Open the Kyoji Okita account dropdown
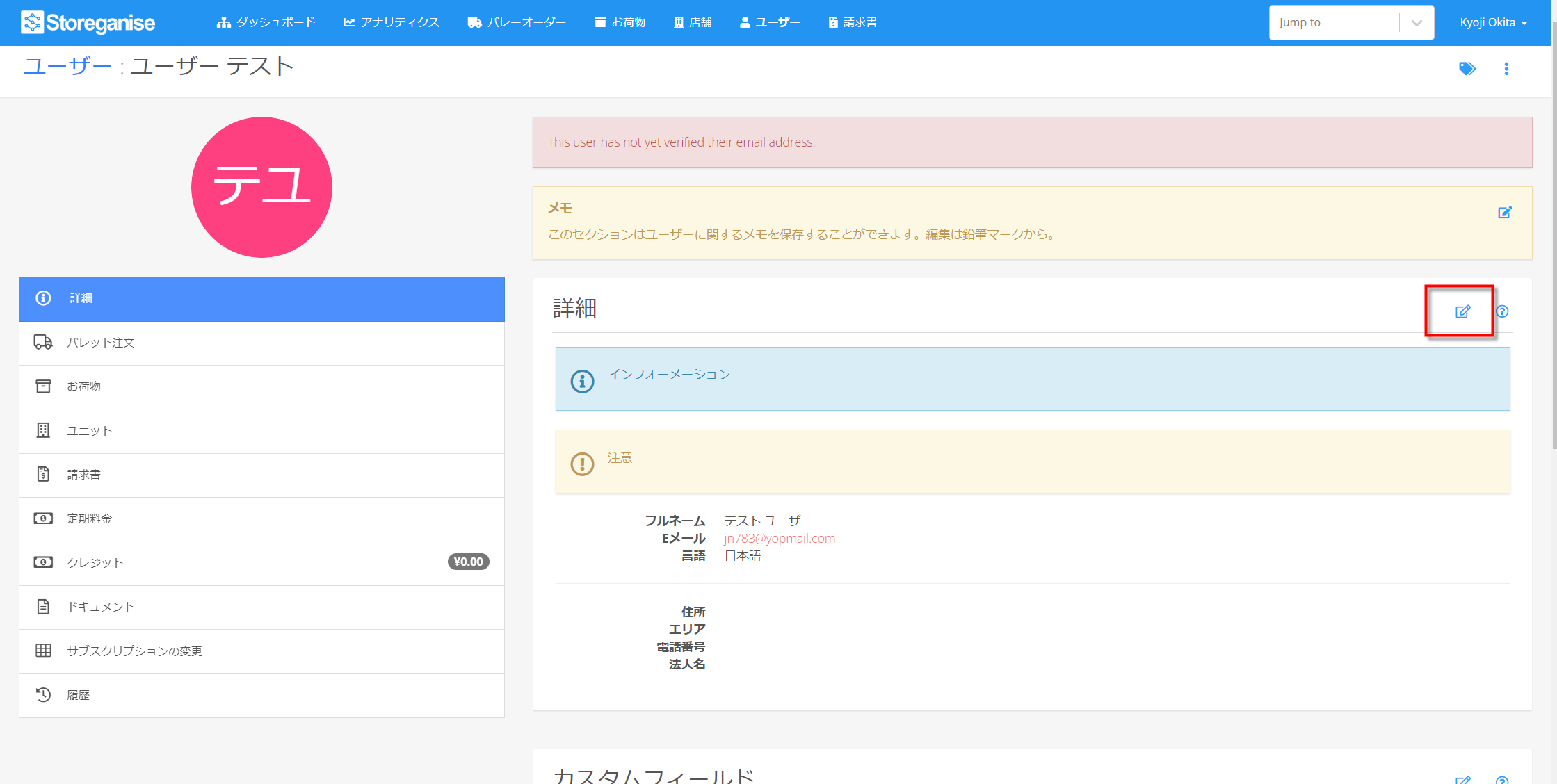The height and width of the screenshot is (784, 1557). [1494, 22]
